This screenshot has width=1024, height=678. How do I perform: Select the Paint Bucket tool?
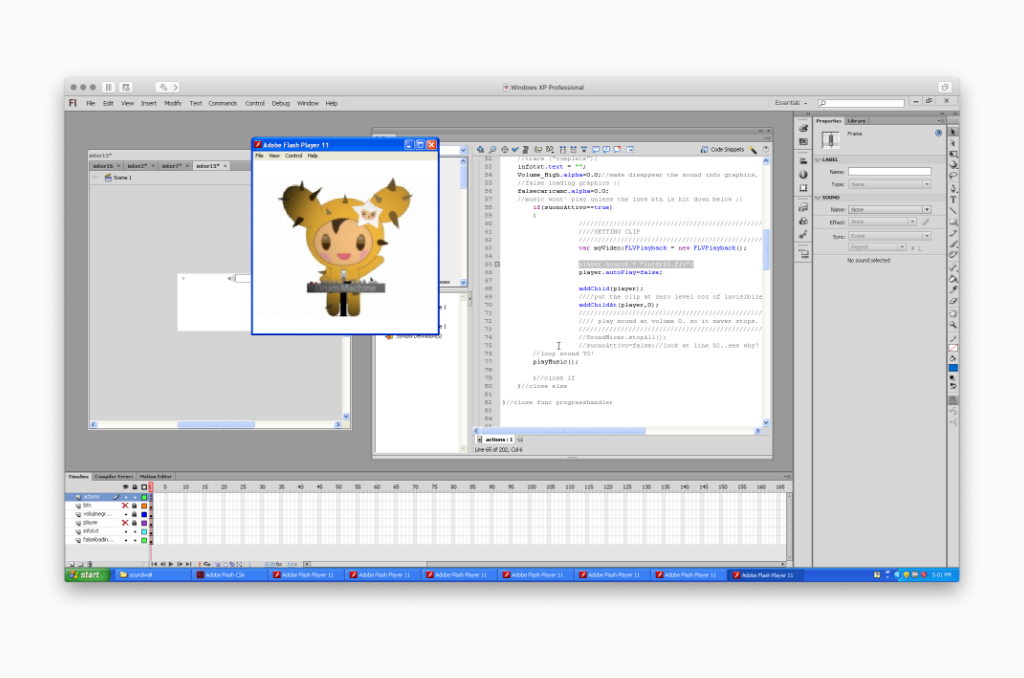pyautogui.click(x=953, y=279)
